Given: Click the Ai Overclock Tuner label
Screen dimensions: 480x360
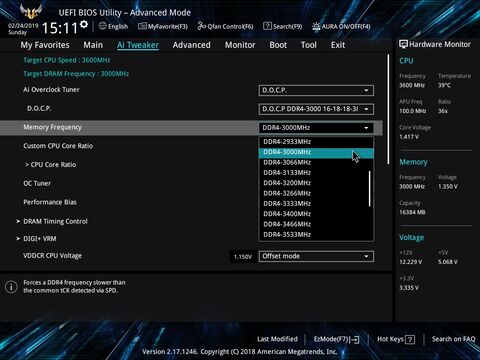Looking at the screenshot, I should click(x=51, y=90).
